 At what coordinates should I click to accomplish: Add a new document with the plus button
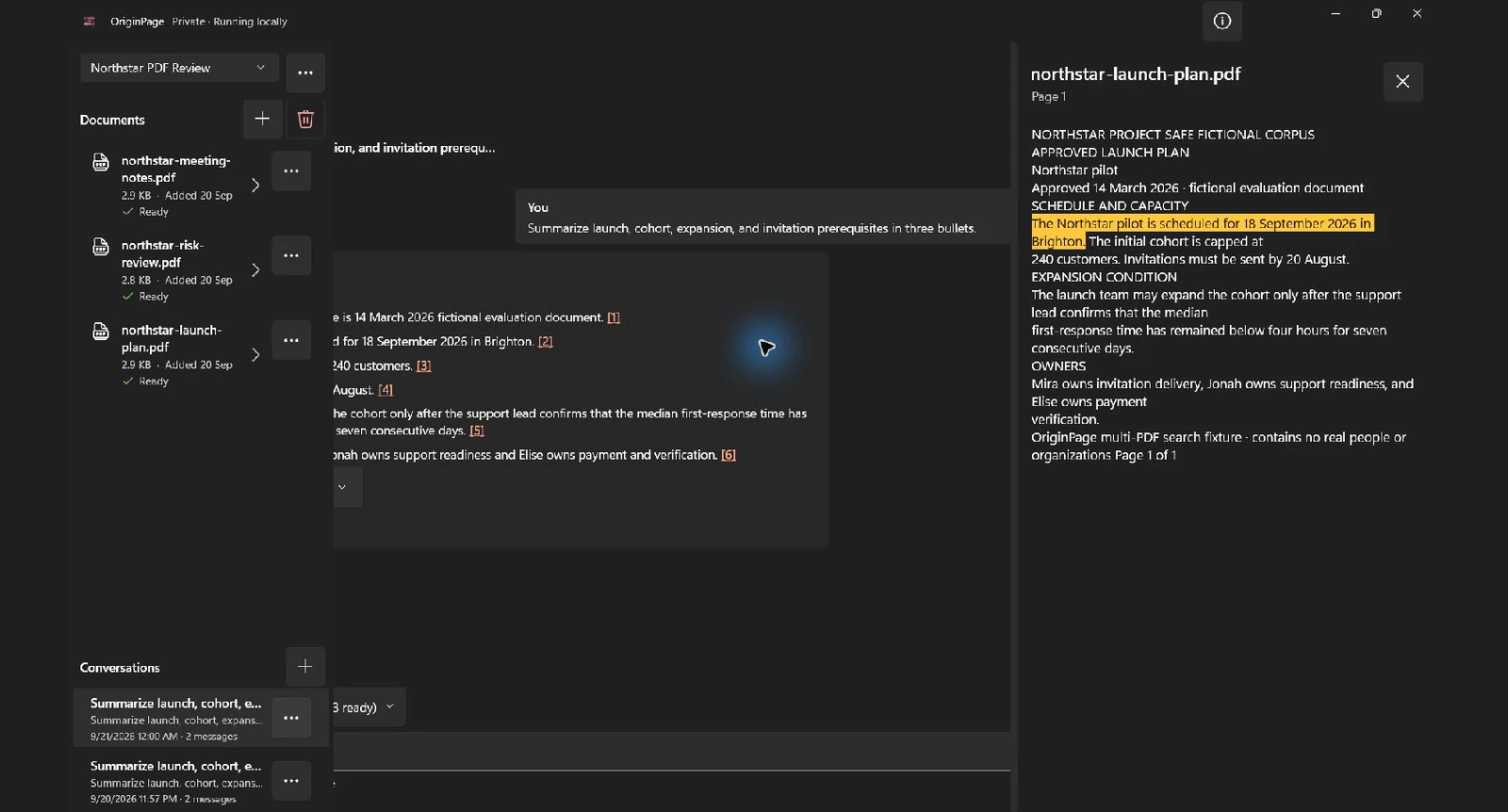[x=262, y=119]
